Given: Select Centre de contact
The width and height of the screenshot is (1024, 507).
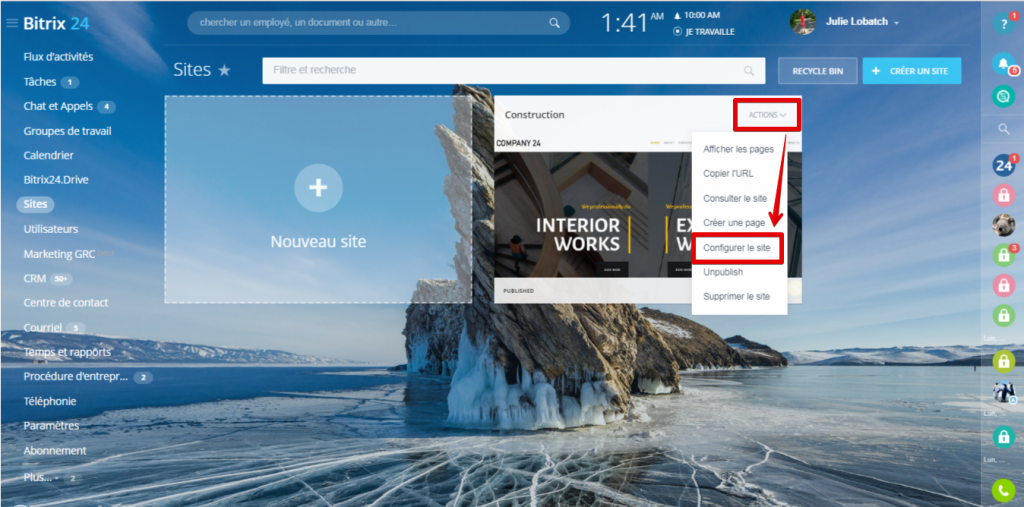Looking at the screenshot, I should pos(66,303).
